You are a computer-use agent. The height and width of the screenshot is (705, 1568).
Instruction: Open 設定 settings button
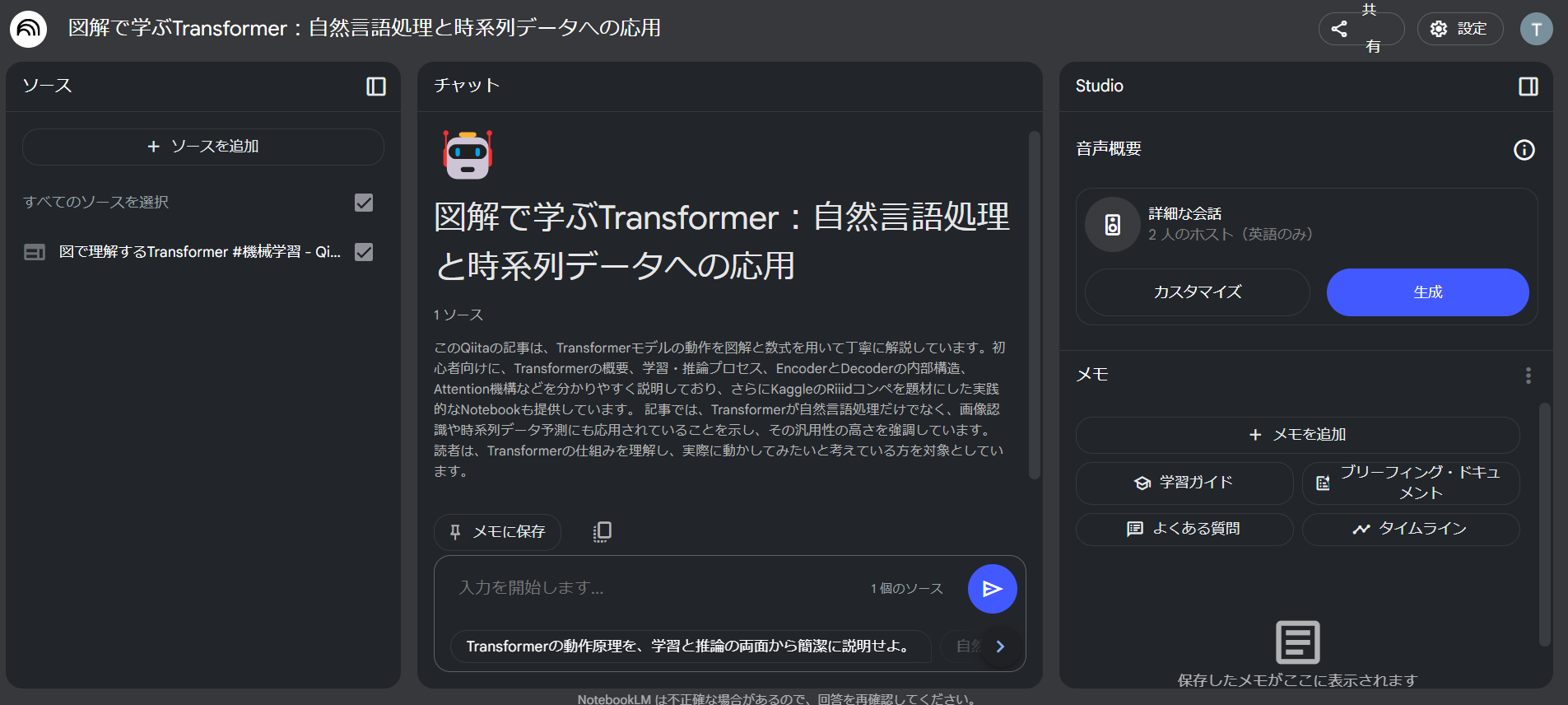click(x=1459, y=29)
